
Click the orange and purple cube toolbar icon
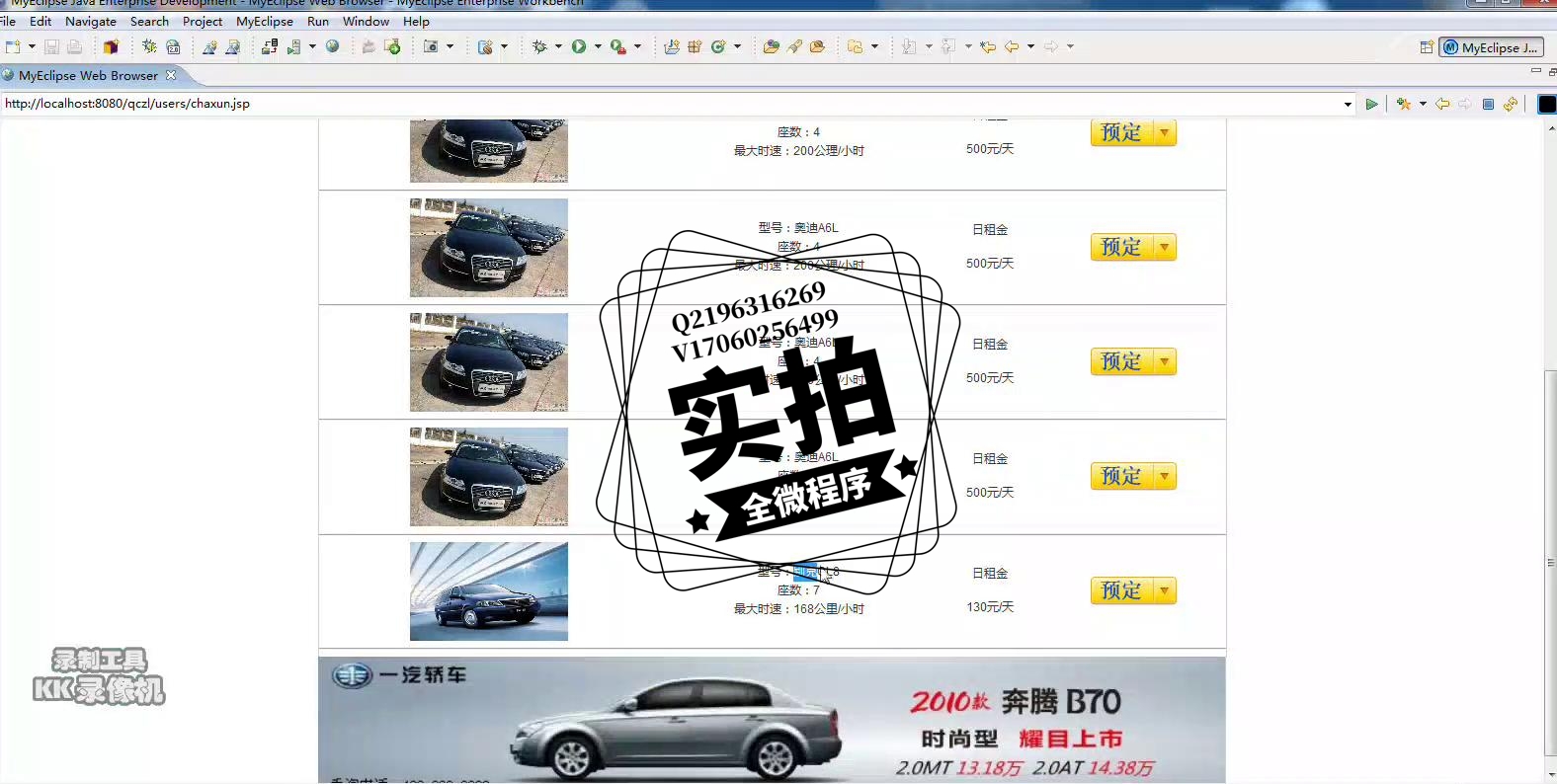[x=111, y=46]
